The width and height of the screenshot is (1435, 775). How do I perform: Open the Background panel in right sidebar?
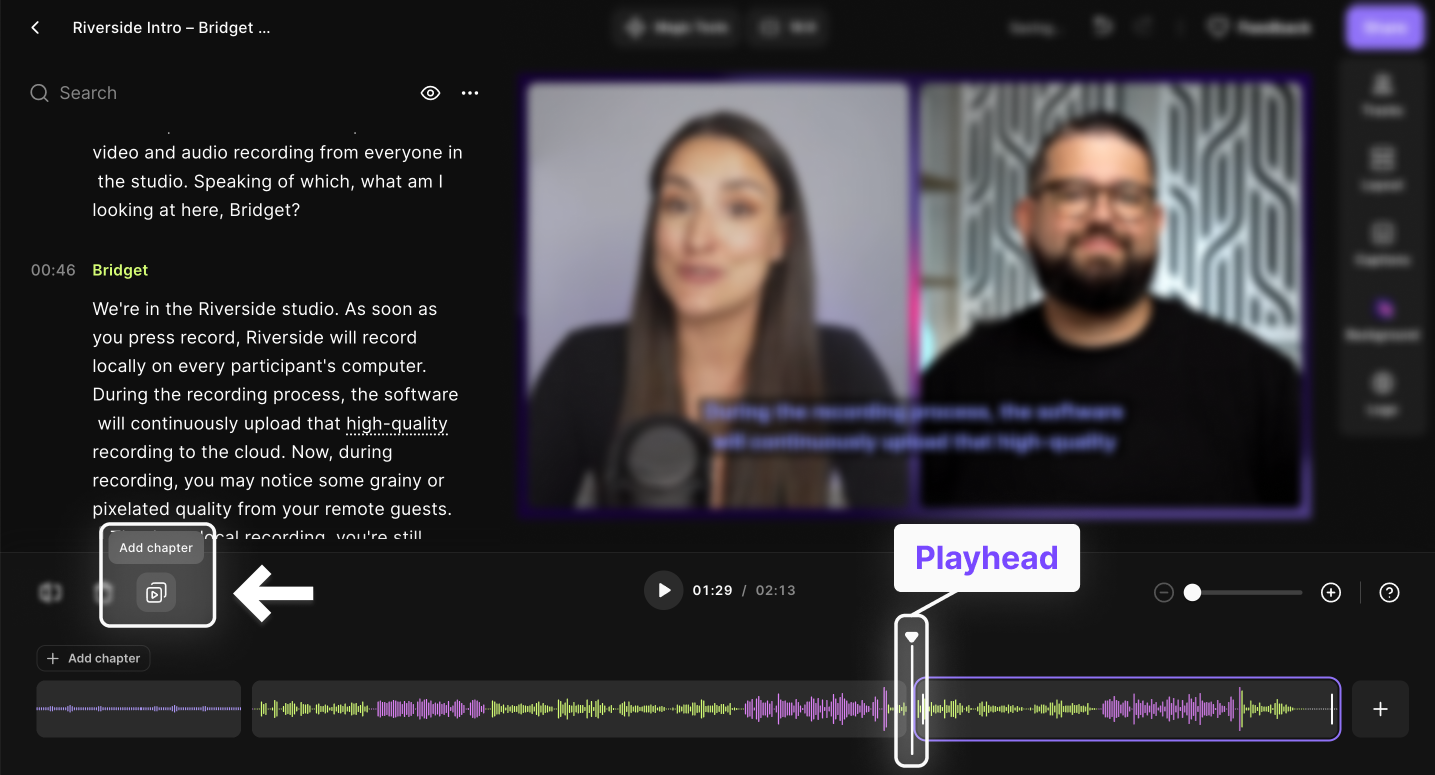(x=1382, y=318)
